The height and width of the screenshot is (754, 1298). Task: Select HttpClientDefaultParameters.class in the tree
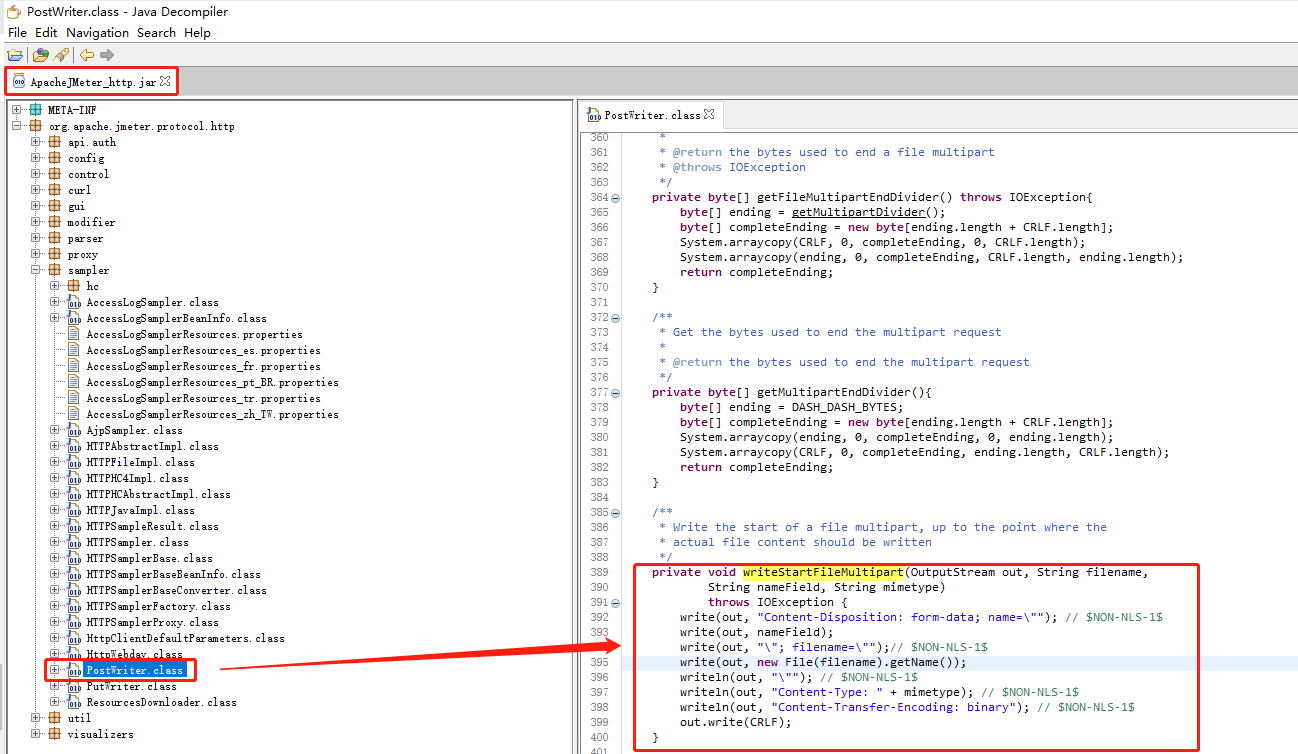(185, 638)
